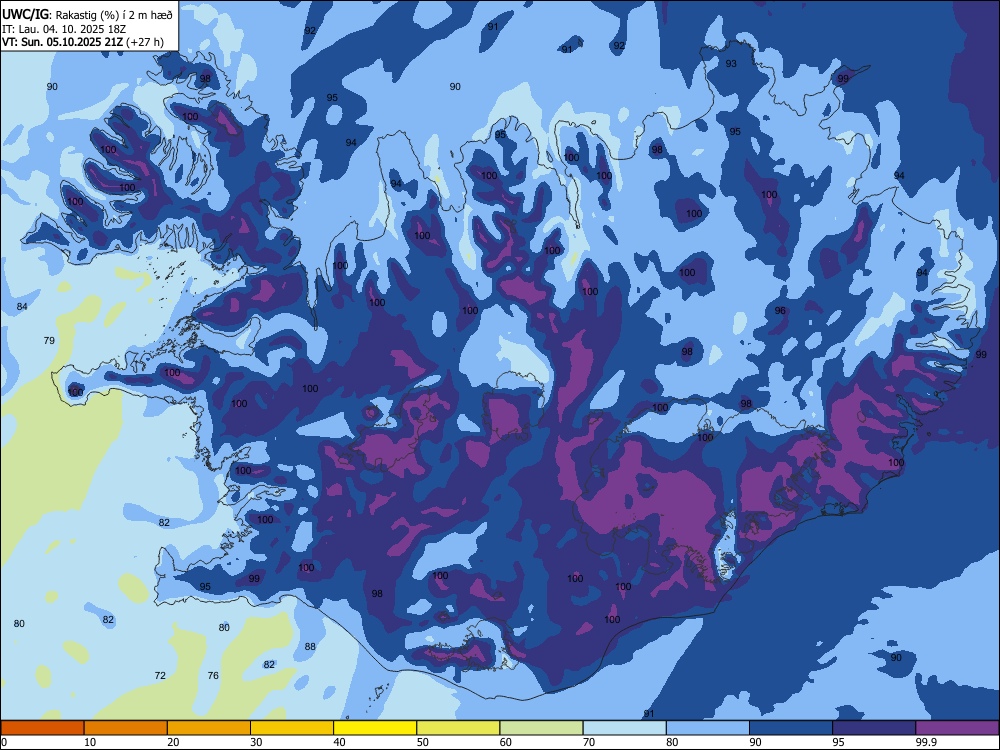Choose the medium blue 90–95 legend swatch
Screen dimensions: 1000x750
(x=791, y=728)
